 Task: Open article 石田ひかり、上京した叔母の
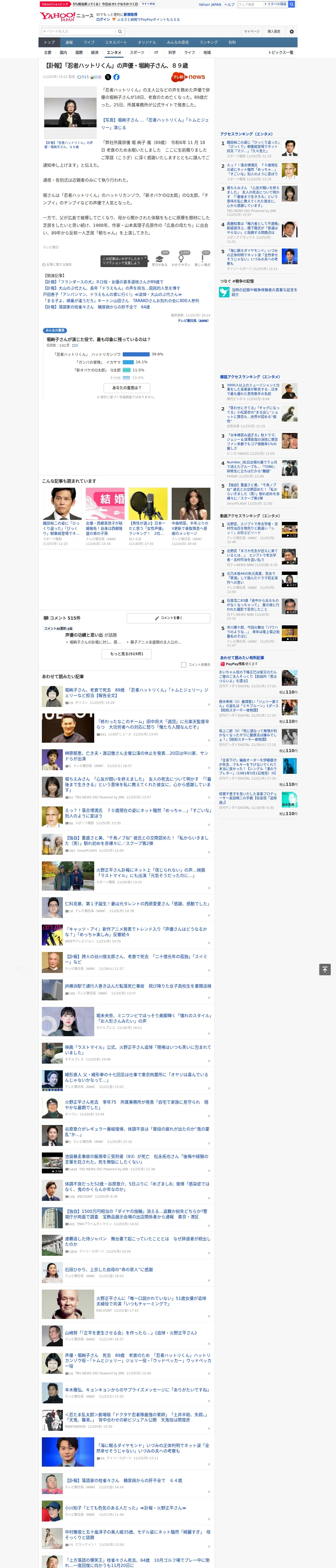tap(109, 1270)
